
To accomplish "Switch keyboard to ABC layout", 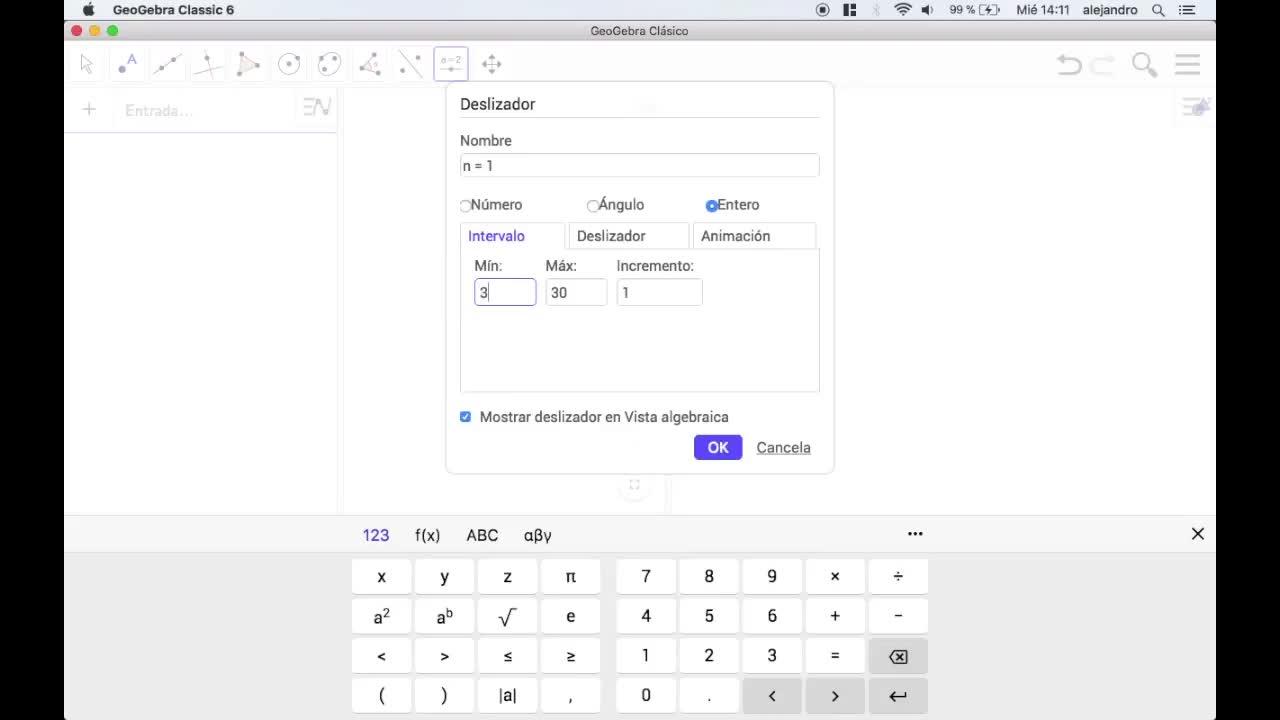I will pyautogui.click(x=482, y=535).
